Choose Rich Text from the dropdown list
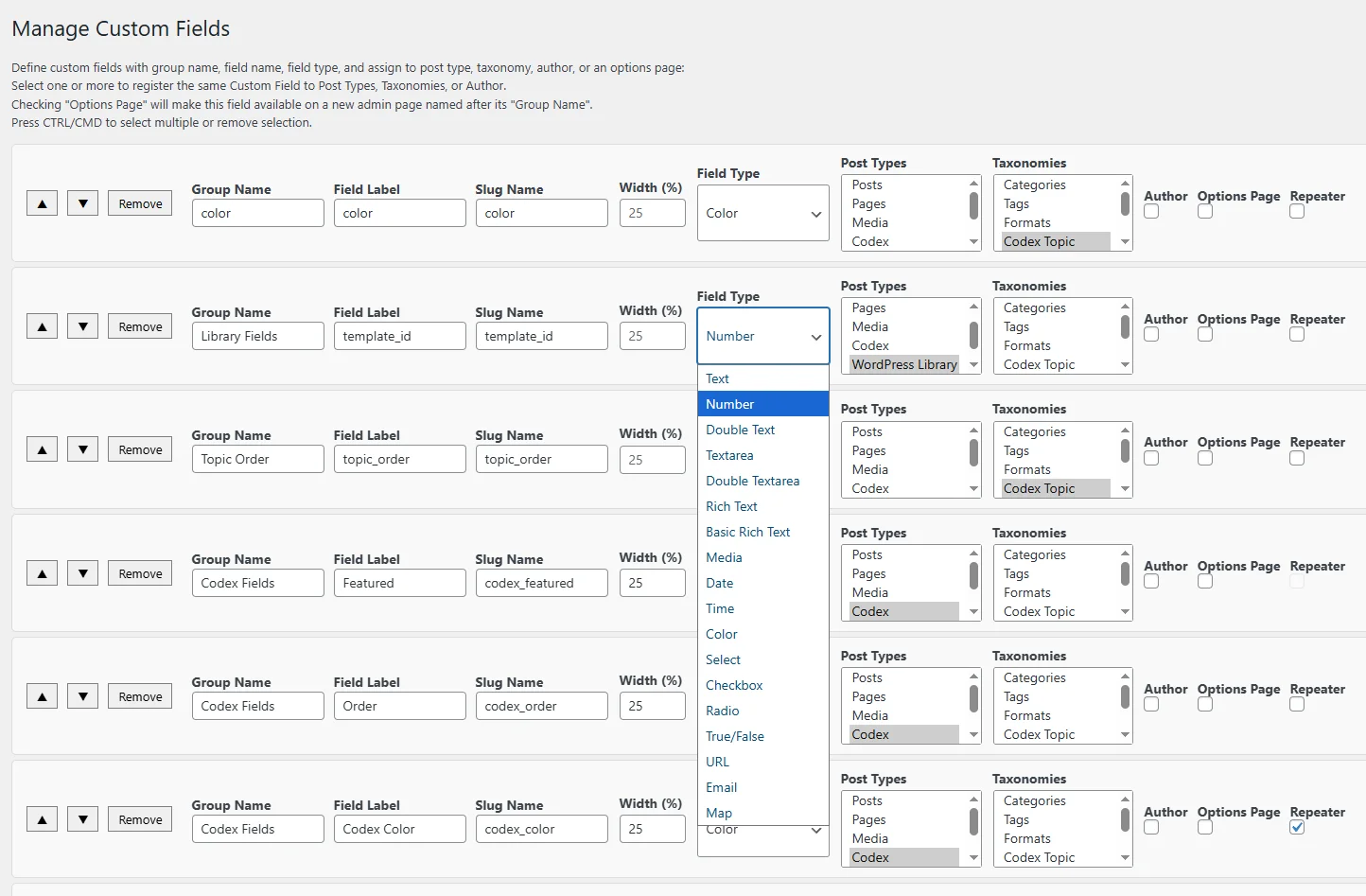1366x896 pixels. tap(731, 506)
